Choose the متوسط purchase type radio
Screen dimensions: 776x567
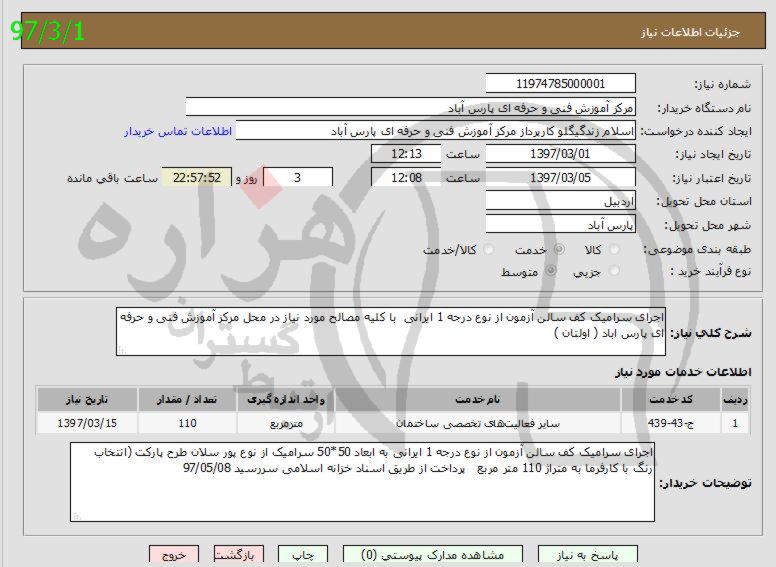click(x=550, y=271)
